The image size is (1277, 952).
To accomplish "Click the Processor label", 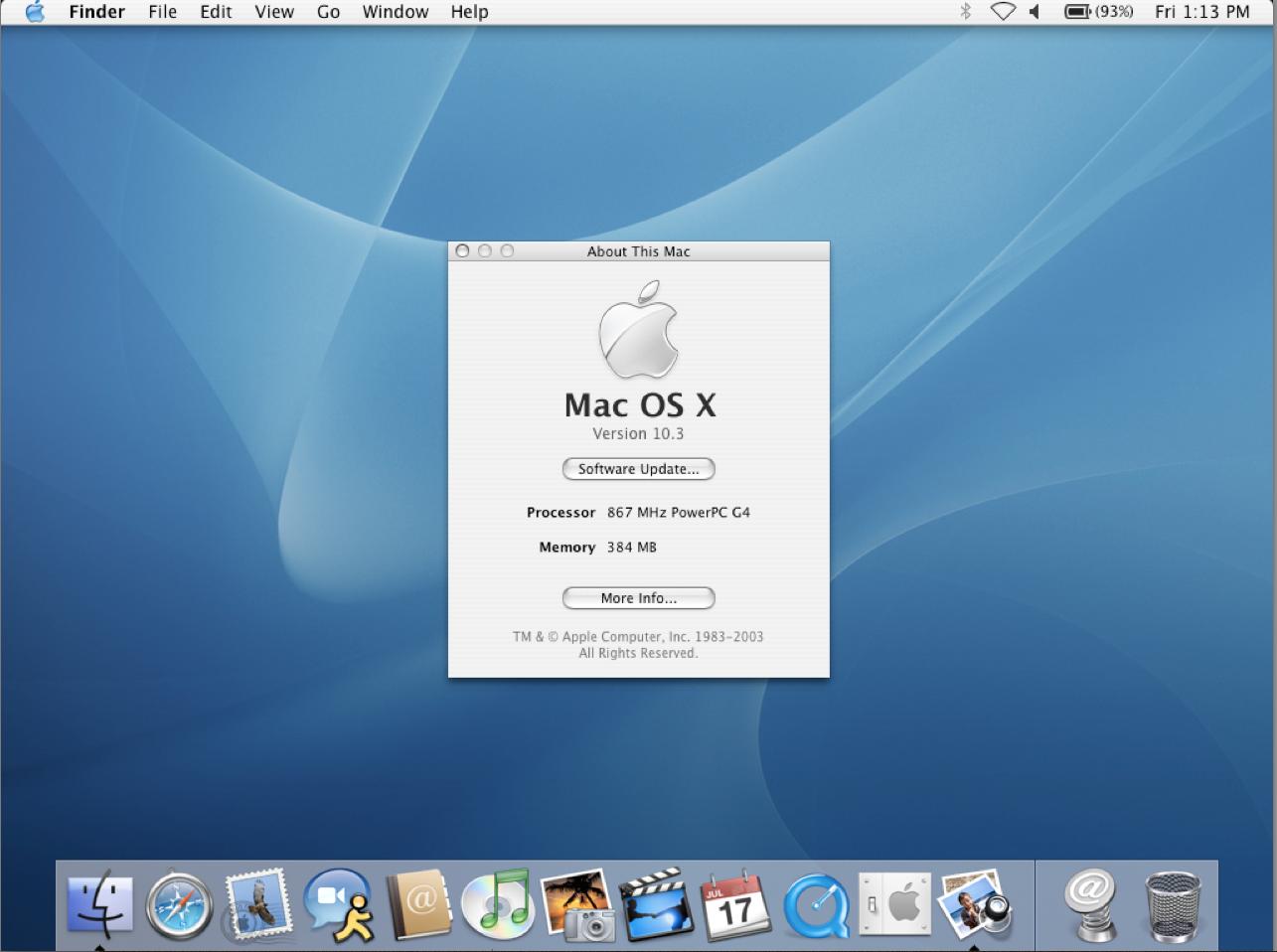I will click(560, 513).
